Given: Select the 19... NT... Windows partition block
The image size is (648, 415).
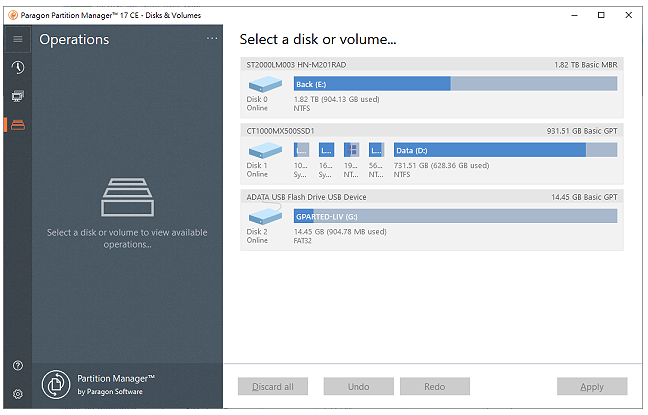Looking at the screenshot, I should (351, 150).
